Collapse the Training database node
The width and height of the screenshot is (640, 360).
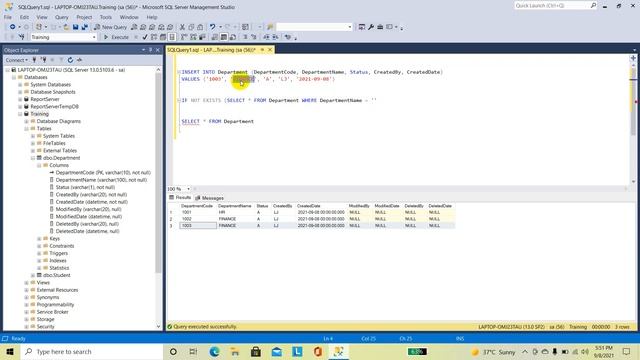(x=20, y=114)
